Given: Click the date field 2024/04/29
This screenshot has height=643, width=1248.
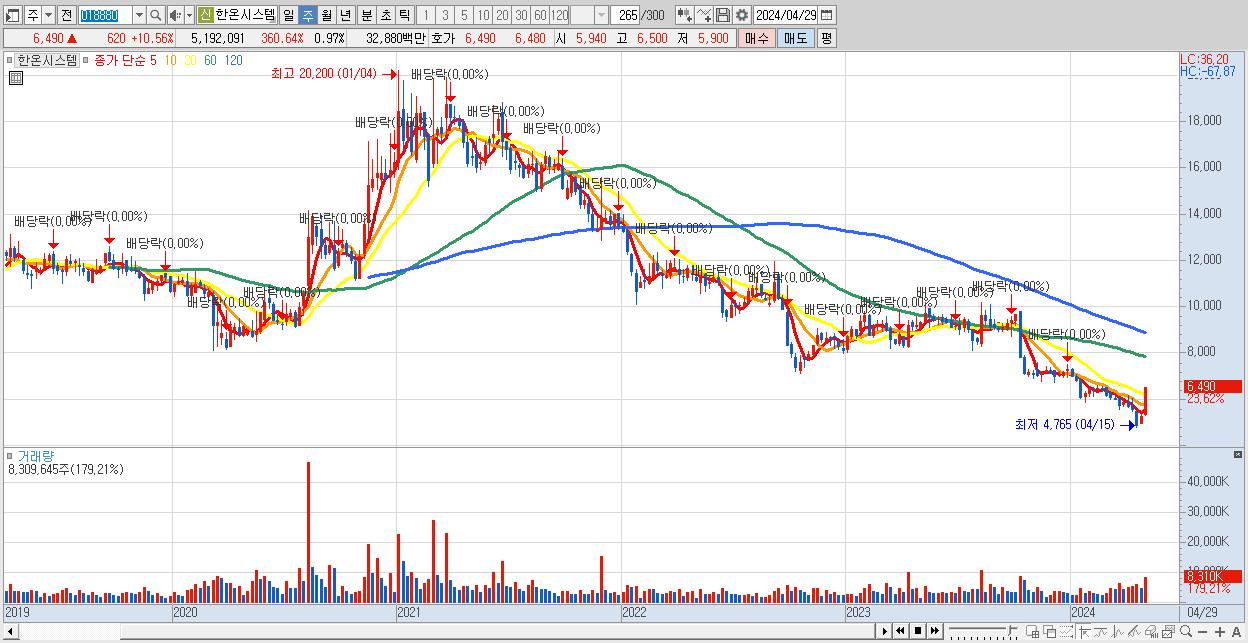Looking at the screenshot, I should click(787, 15).
